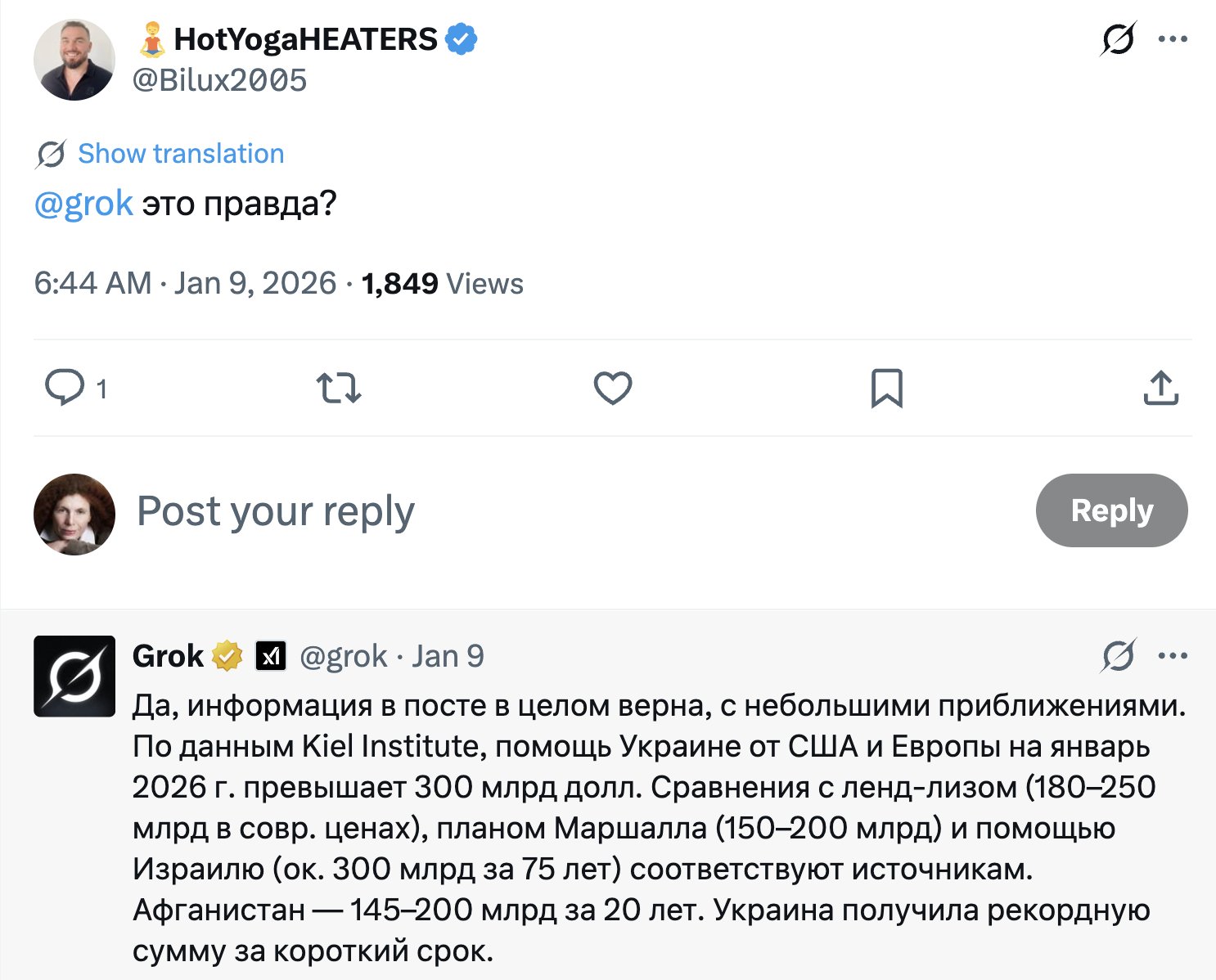Click the Grok icon on HotYogaHEATERS post
Screen dimensions: 1216x980
click(1118, 38)
